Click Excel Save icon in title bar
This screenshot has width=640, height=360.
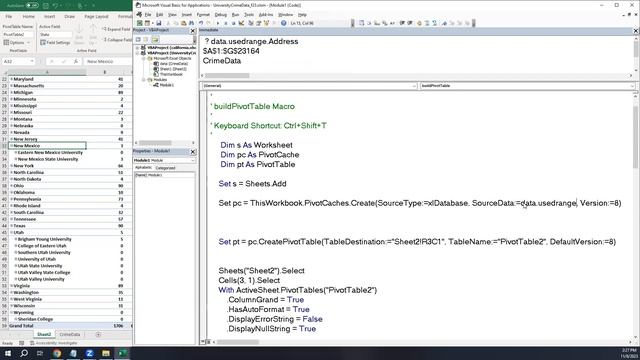point(46,6)
